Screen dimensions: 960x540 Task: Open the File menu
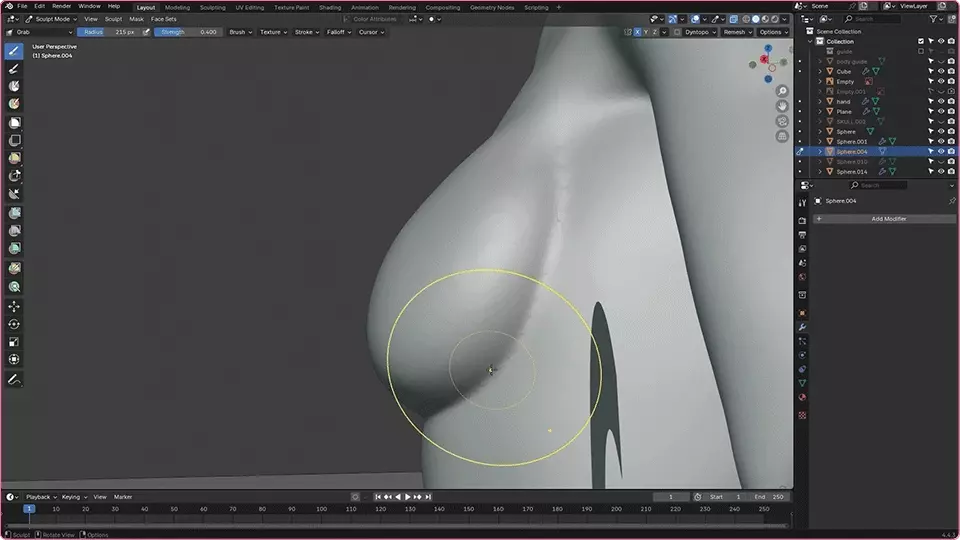pos(22,6)
